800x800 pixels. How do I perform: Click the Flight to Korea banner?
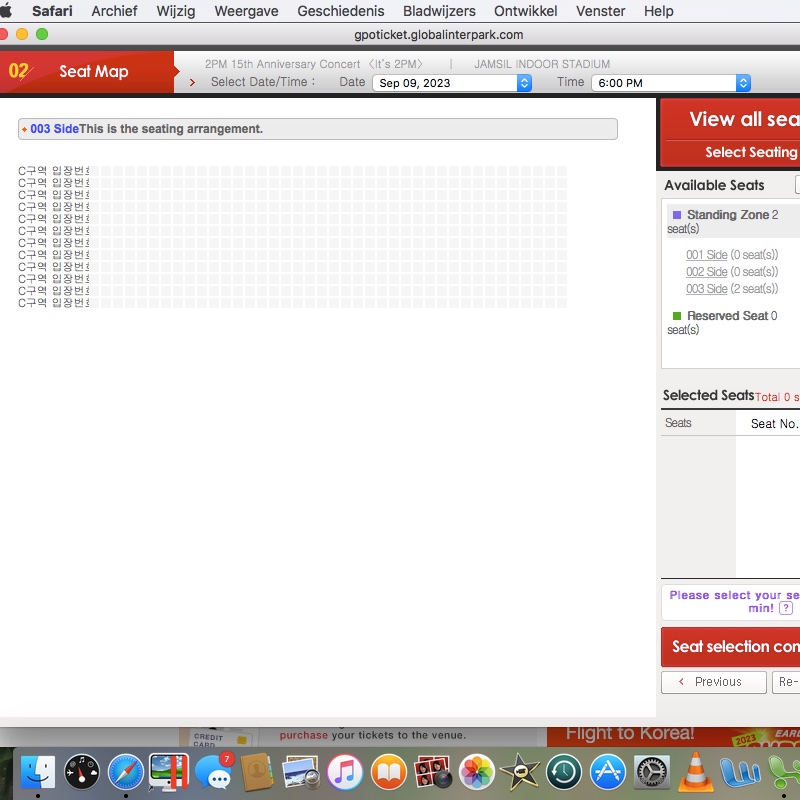click(x=673, y=736)
